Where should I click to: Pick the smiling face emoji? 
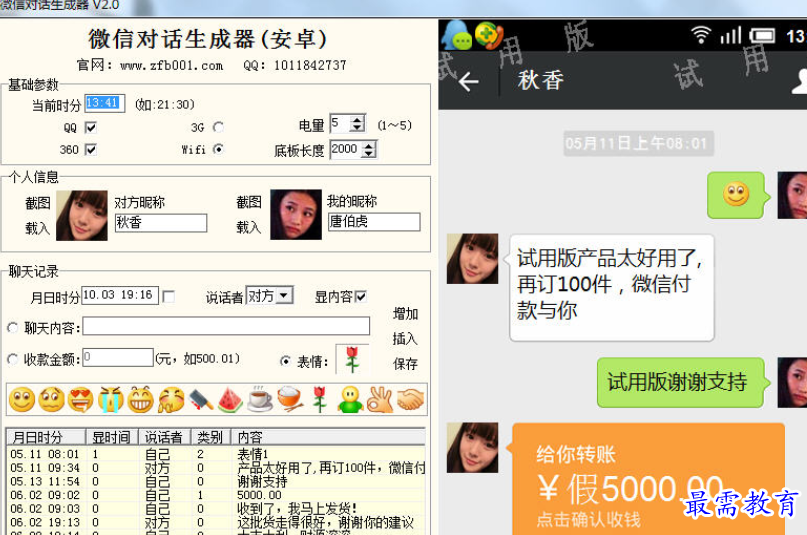click(x=22, y=400)
